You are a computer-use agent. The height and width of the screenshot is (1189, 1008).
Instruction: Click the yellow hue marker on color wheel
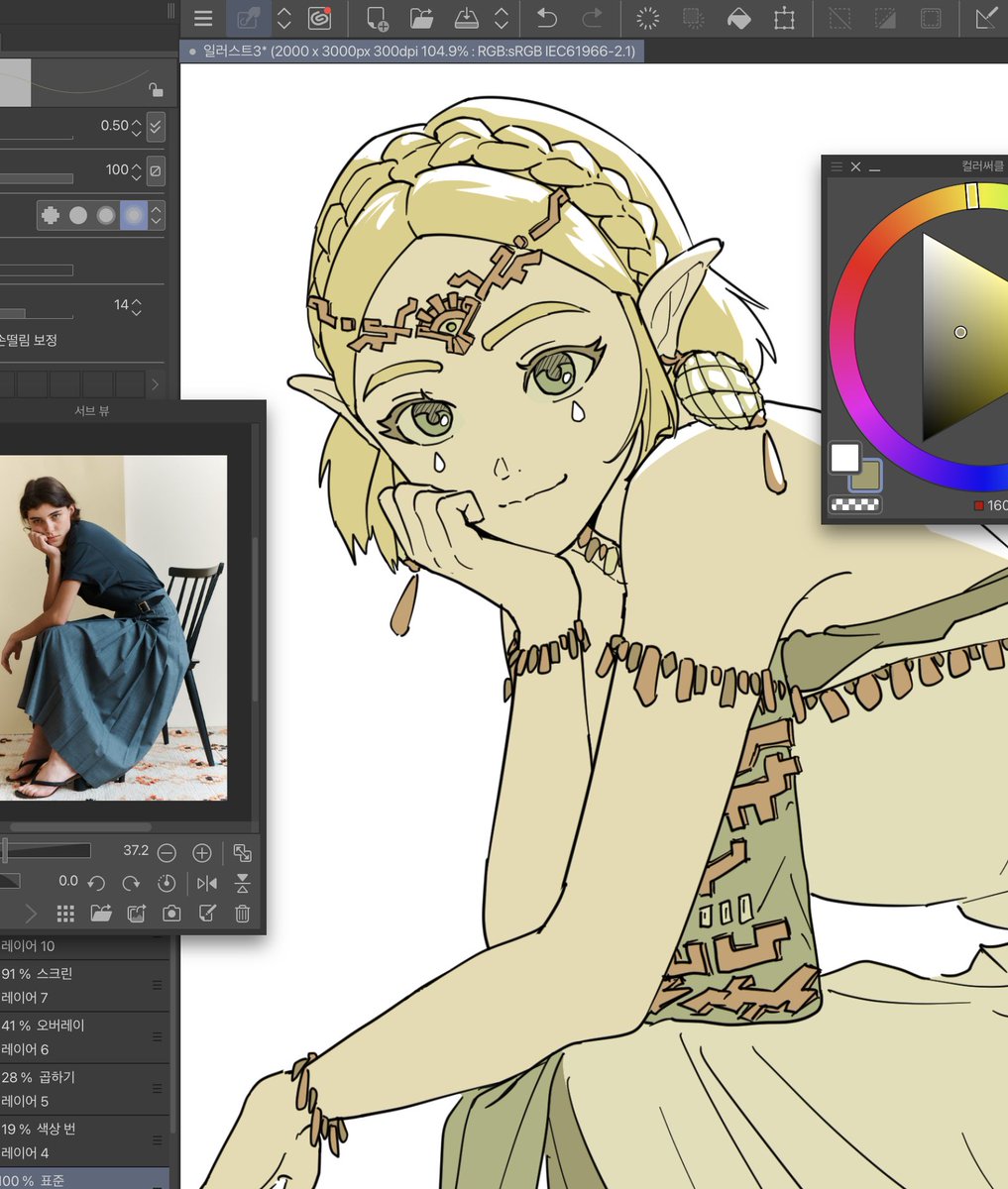972,195
